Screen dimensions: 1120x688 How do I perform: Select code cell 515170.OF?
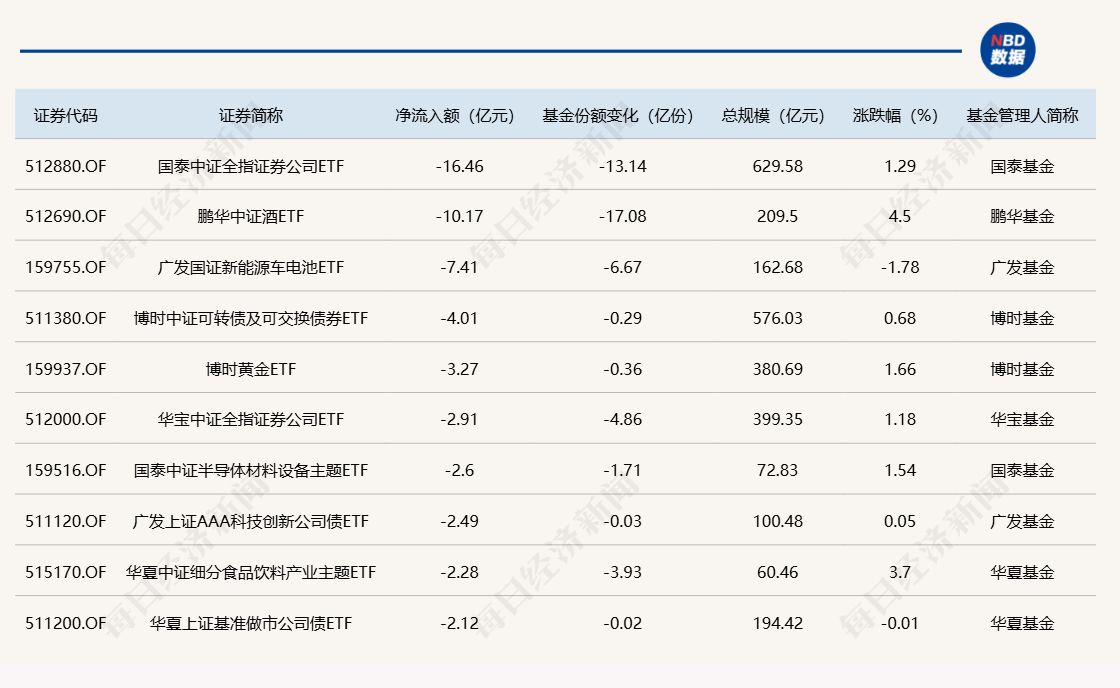(x=66, y=572)
